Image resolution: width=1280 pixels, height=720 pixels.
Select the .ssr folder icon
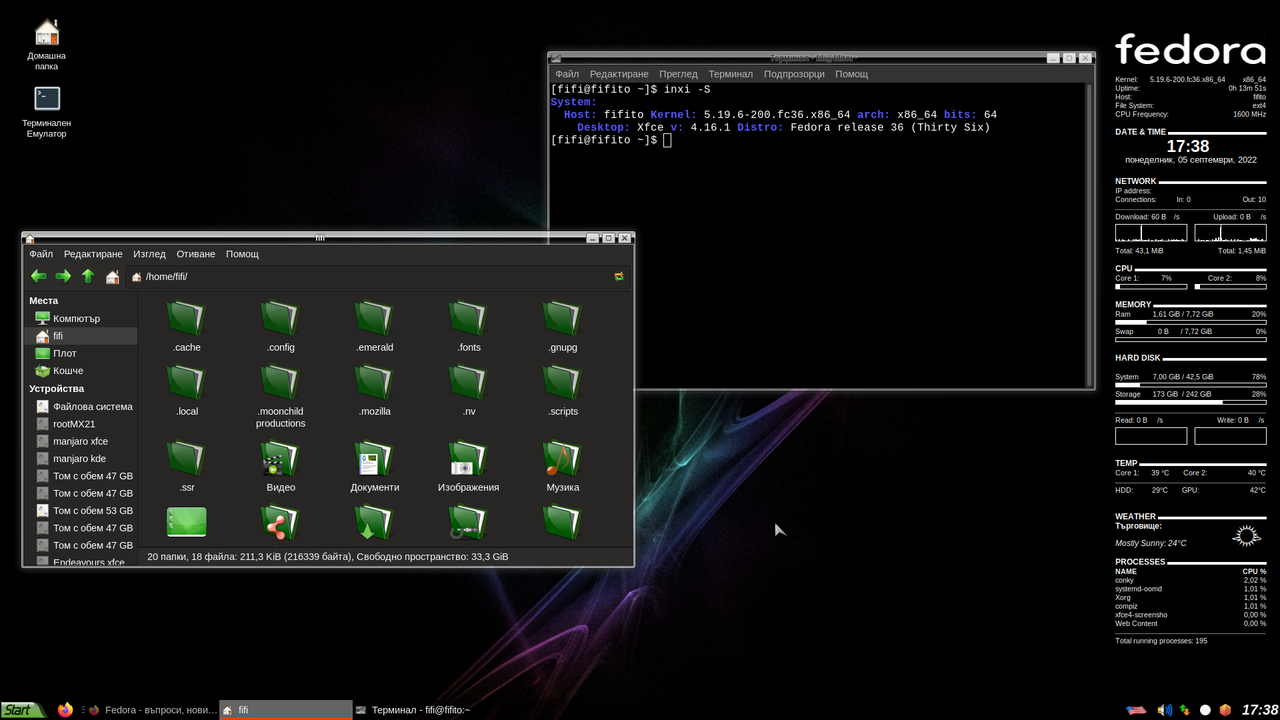click(187, 458)
